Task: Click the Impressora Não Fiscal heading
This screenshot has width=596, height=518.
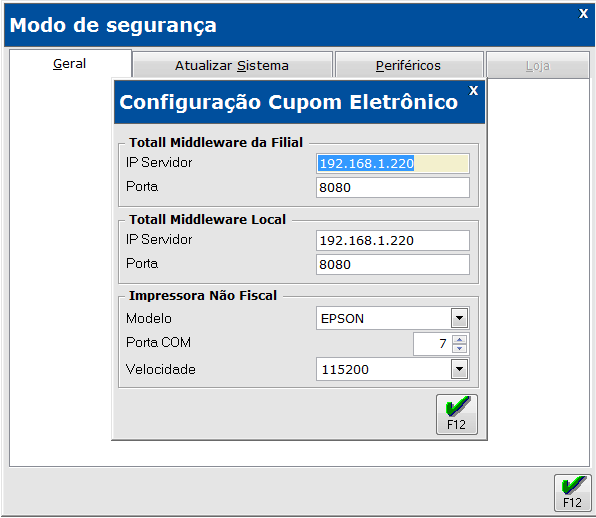Action: click(x=203, y=296)
